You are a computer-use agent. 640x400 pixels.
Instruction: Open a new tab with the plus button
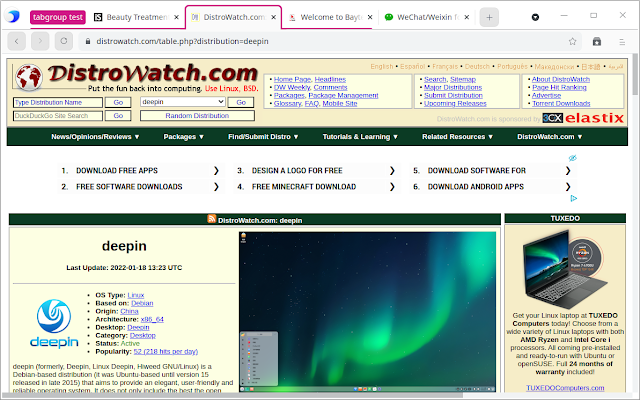(489, 17)
